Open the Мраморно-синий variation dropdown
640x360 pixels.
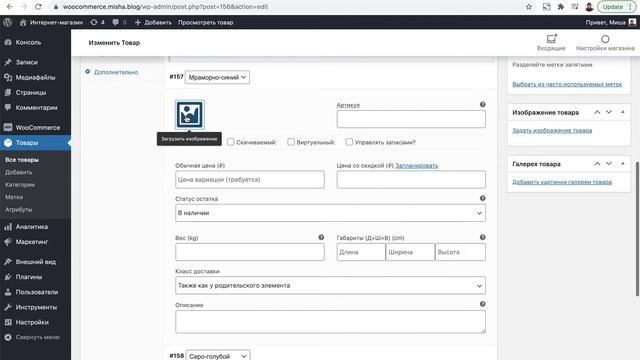217,77
